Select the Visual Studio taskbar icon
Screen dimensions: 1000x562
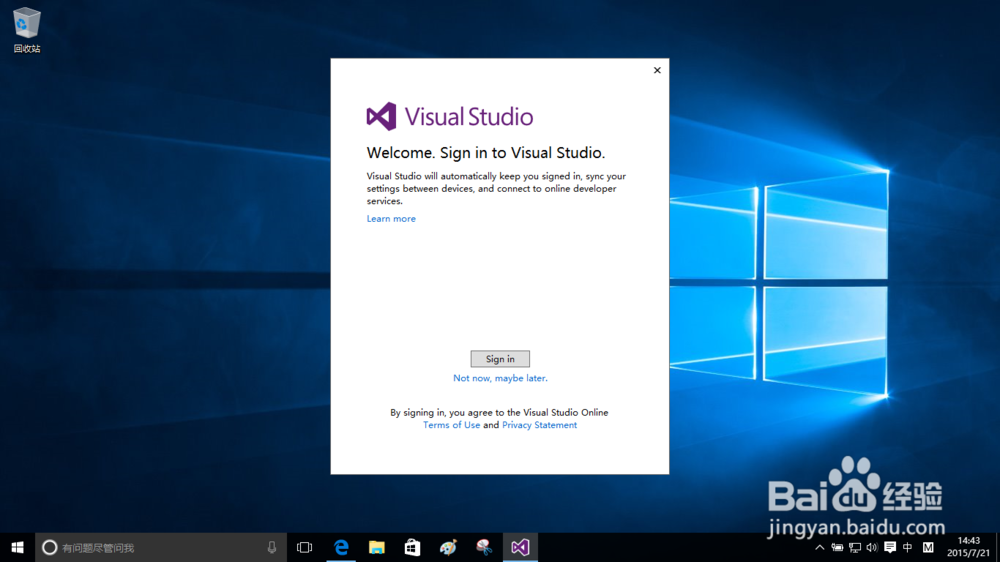tap(520, 547)
